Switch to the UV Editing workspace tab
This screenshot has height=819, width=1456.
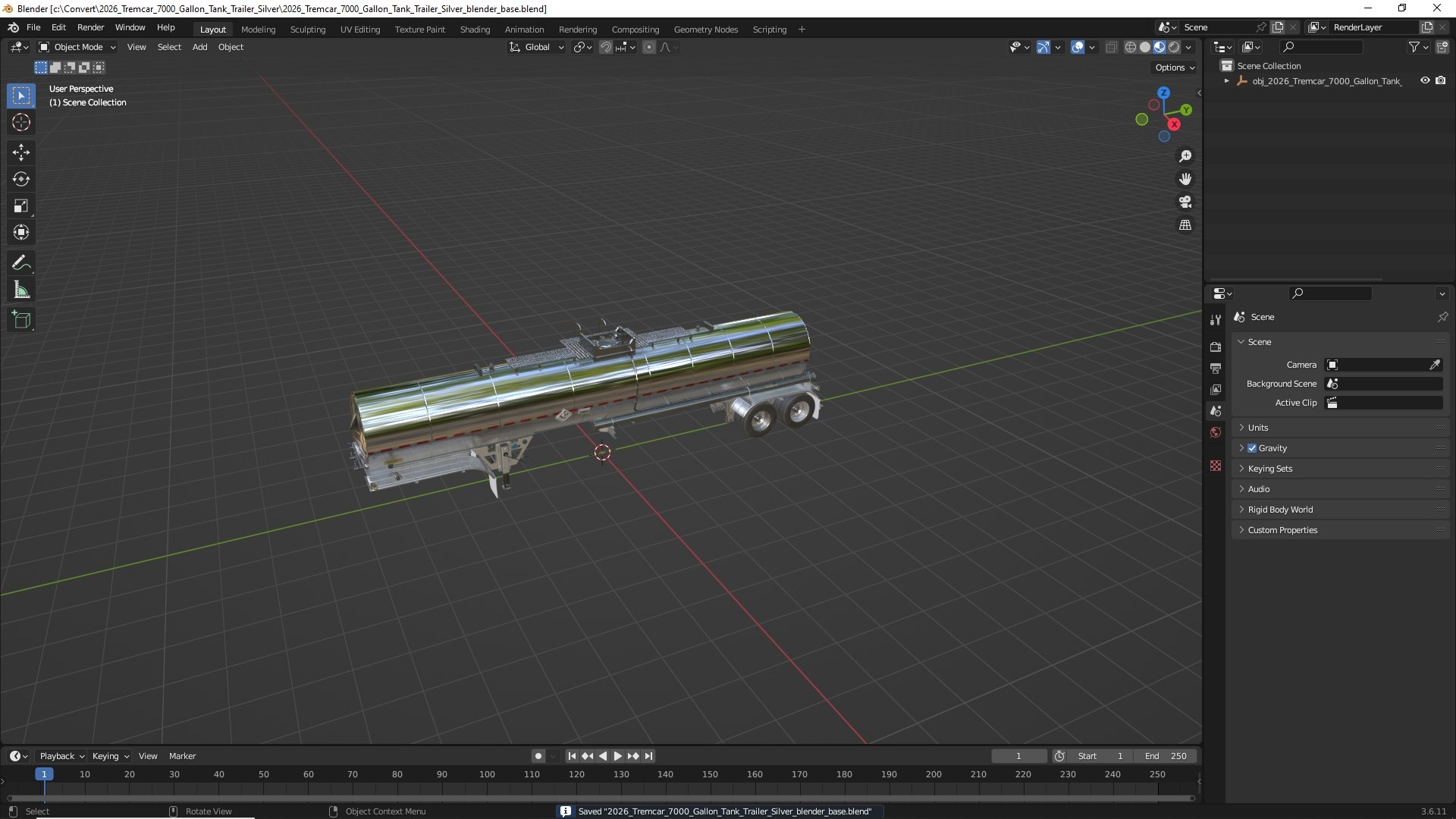coord(360,30)
